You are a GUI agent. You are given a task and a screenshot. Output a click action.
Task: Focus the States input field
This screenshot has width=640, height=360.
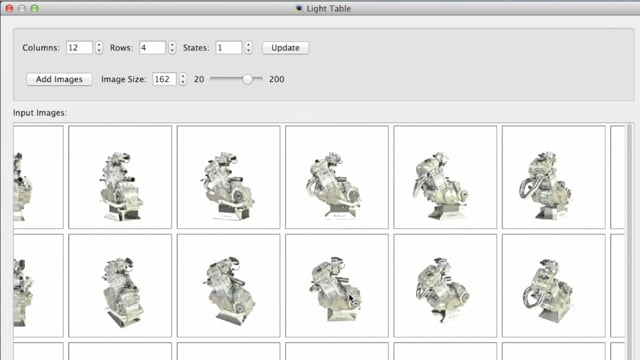229,48
